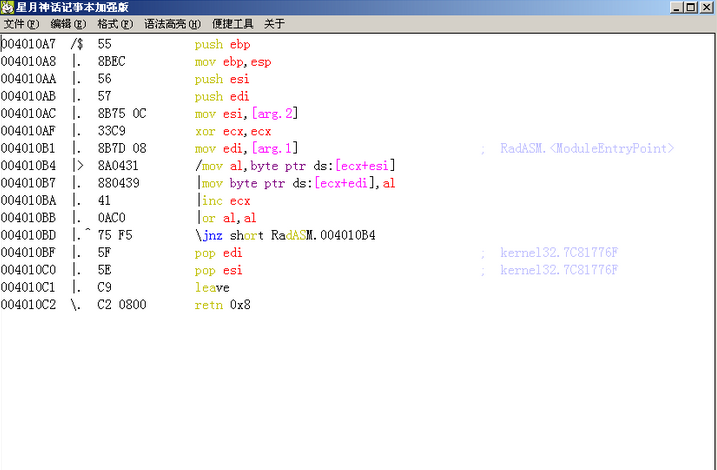
Task: Click the 'retn 0x8' instruction
Action: click(222, 305)
